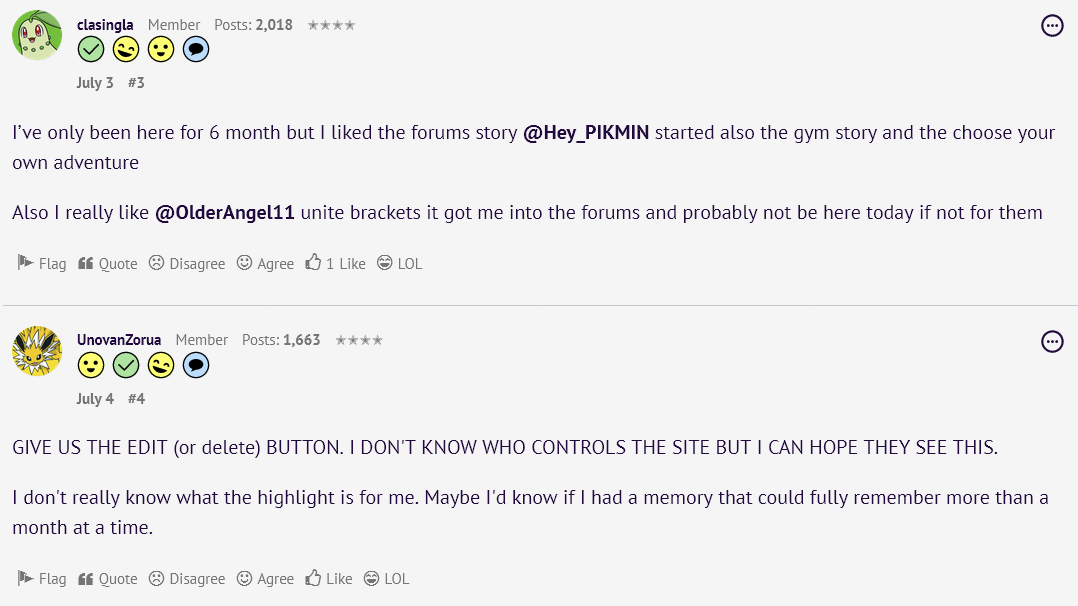Click clasingla's blue speech bubble badge
Viewport: 1078px width, 606px height.
pos(196,49)
